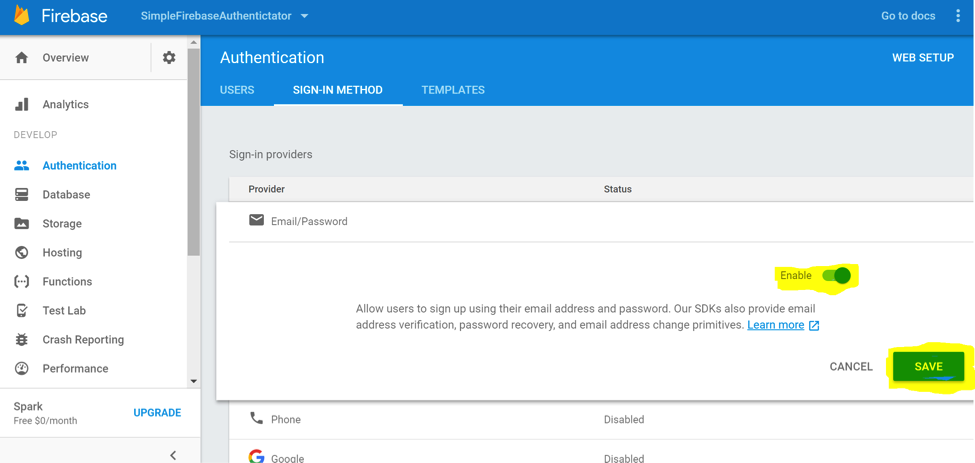Switch to the USERS tab
The height and width of the screenshot is (463, 975).
tap(237, 90)
